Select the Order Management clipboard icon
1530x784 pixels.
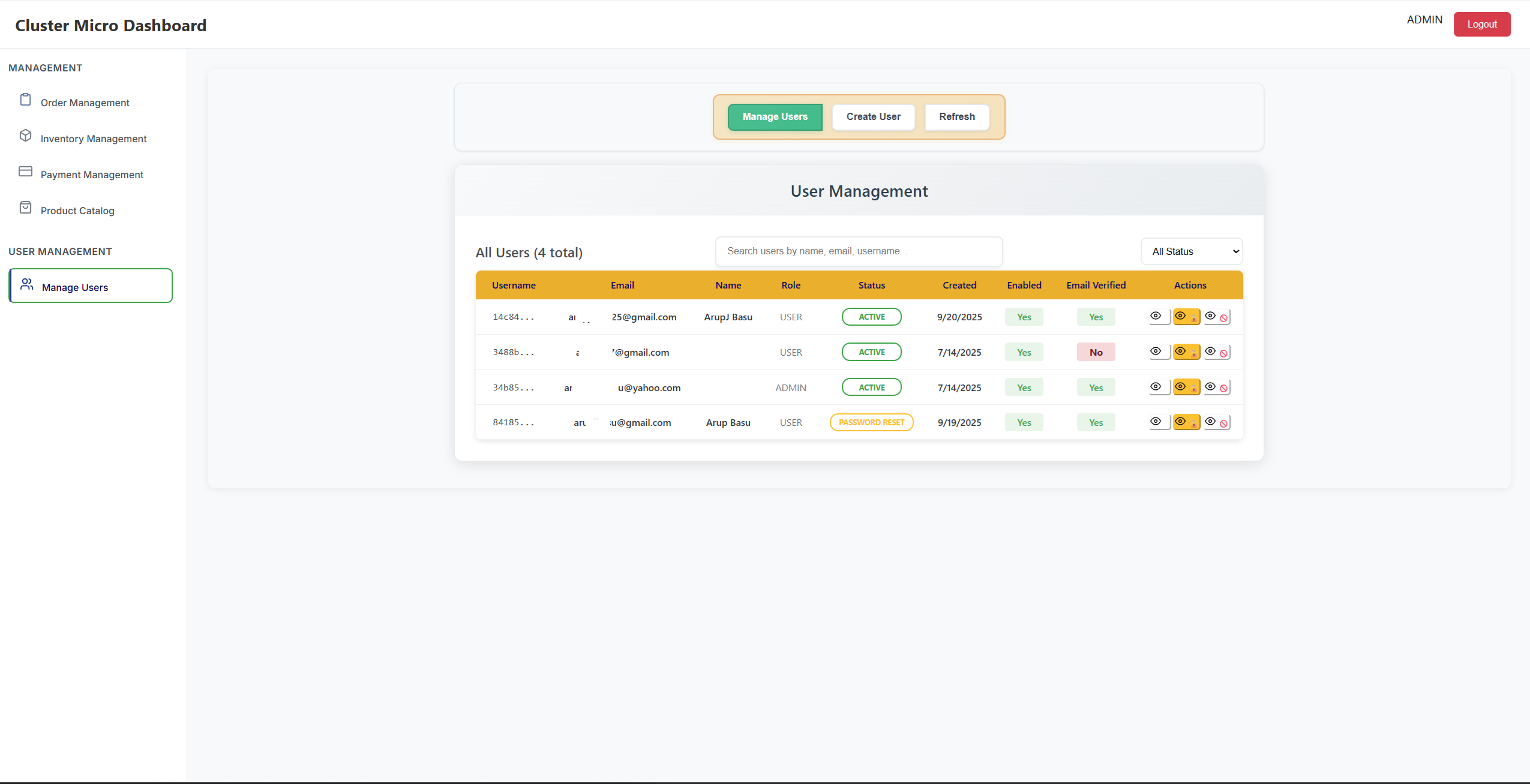[x=25, y=100]
